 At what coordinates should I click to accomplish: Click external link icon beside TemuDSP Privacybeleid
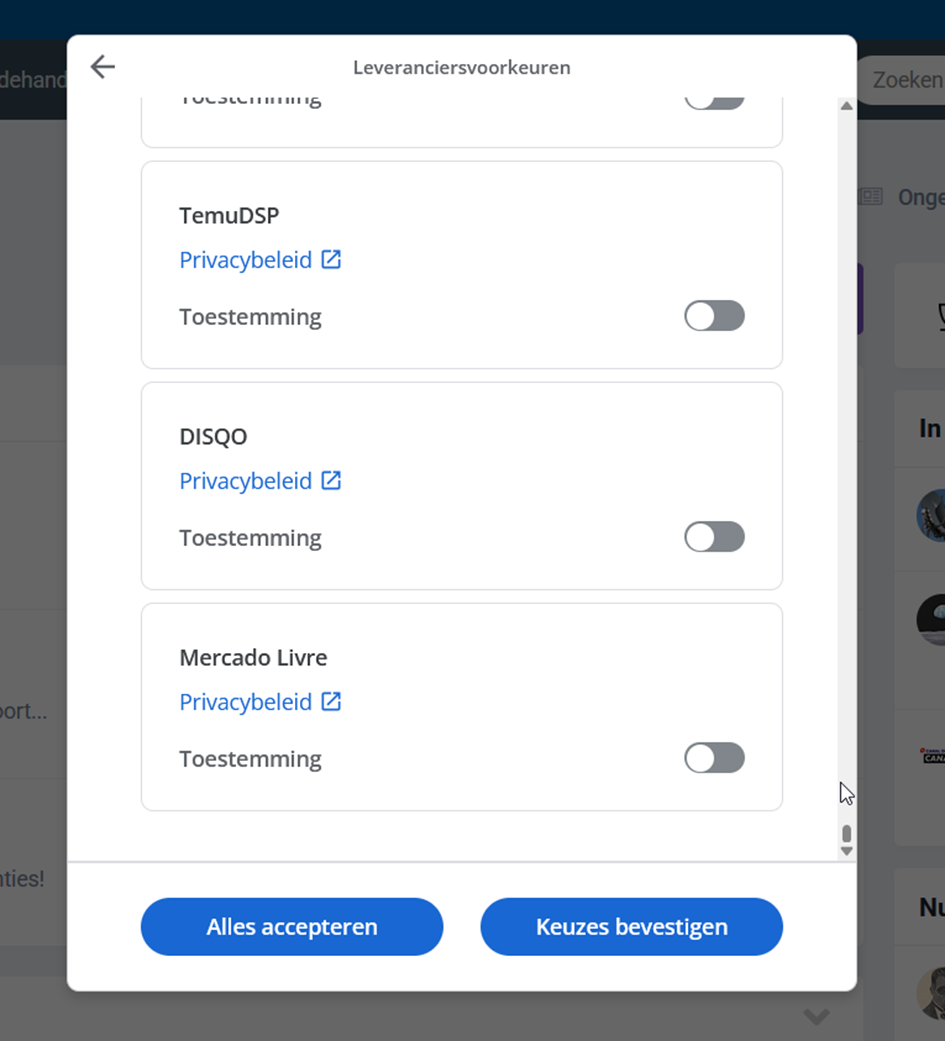(x=331, y=260)
